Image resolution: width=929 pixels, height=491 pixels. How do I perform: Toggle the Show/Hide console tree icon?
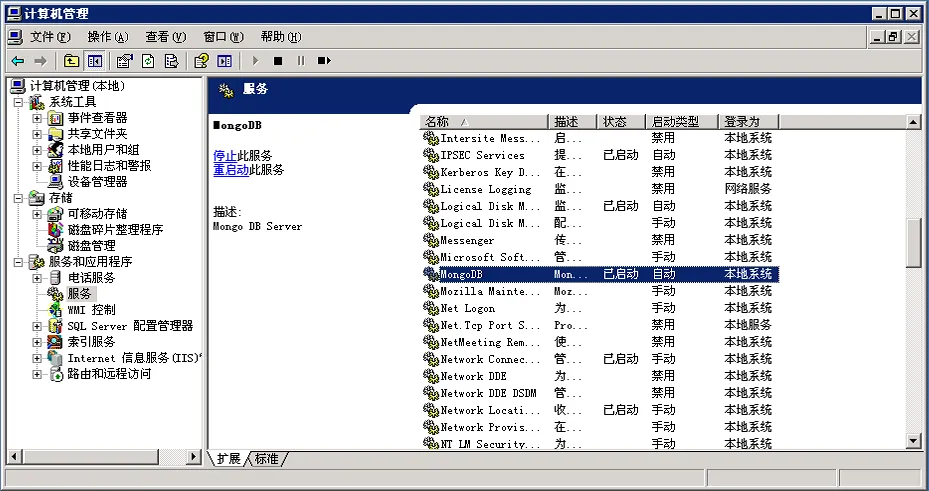[x=94, y=60]
